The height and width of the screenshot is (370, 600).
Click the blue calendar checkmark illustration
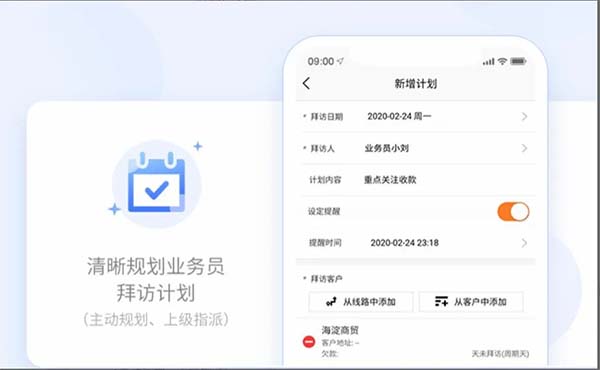click(156, 183)
